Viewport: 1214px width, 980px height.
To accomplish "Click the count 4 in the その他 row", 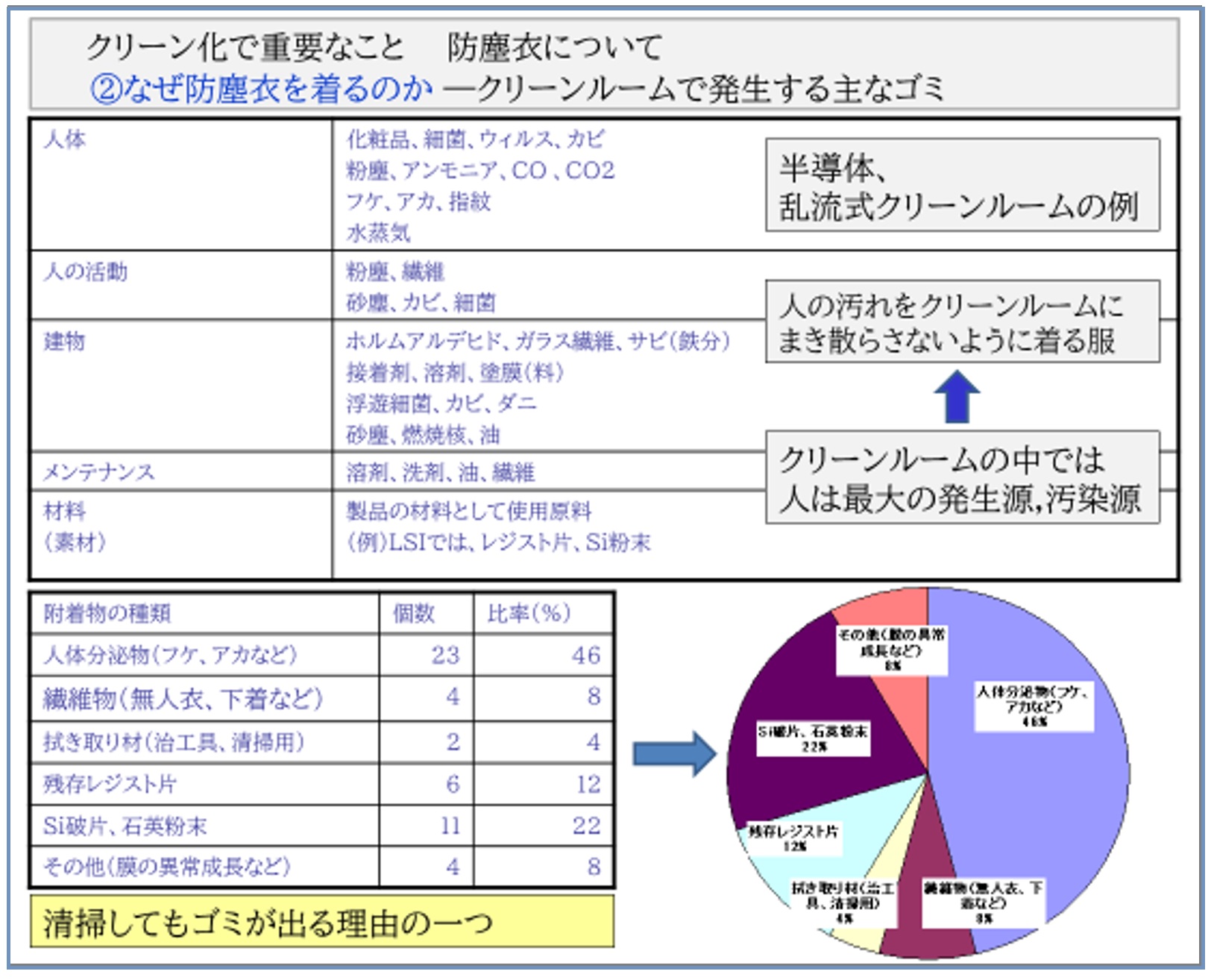I will [x=453, y=867].
